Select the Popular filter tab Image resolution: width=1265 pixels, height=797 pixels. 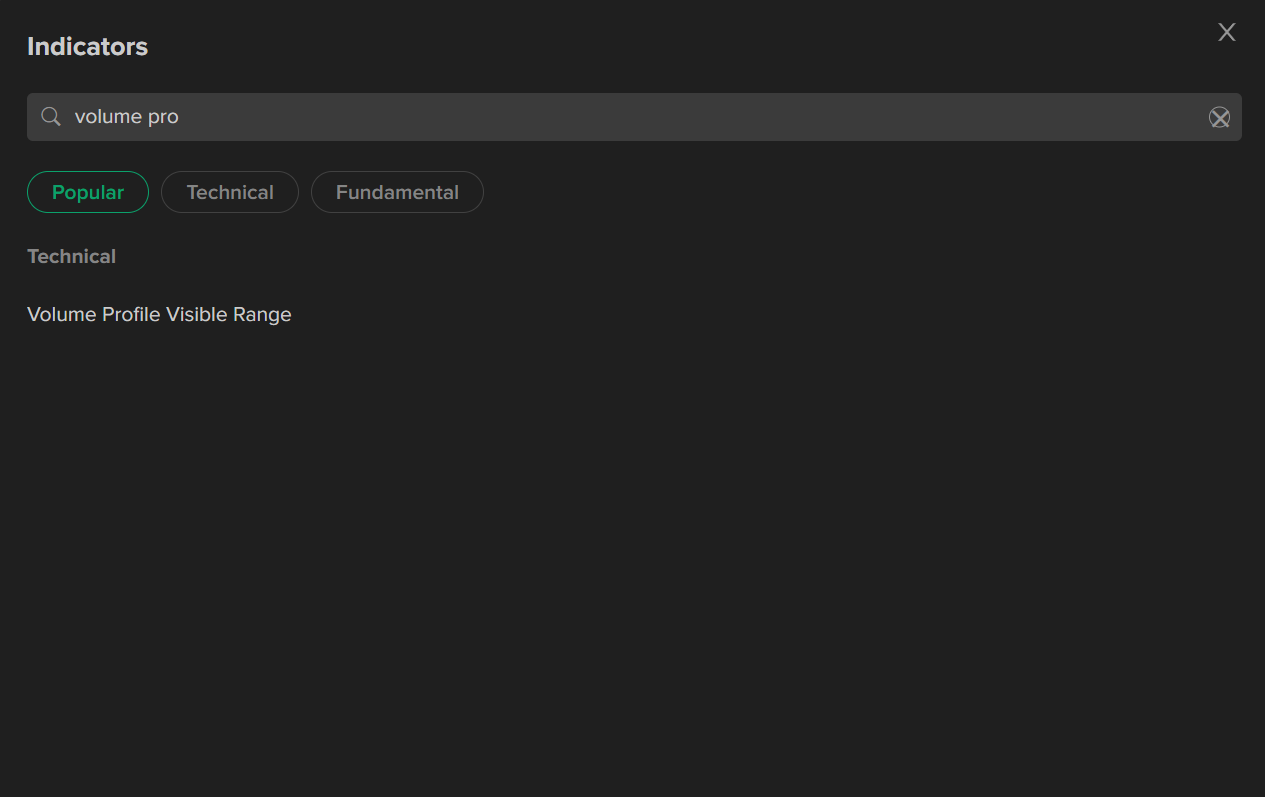coord(88,192)
